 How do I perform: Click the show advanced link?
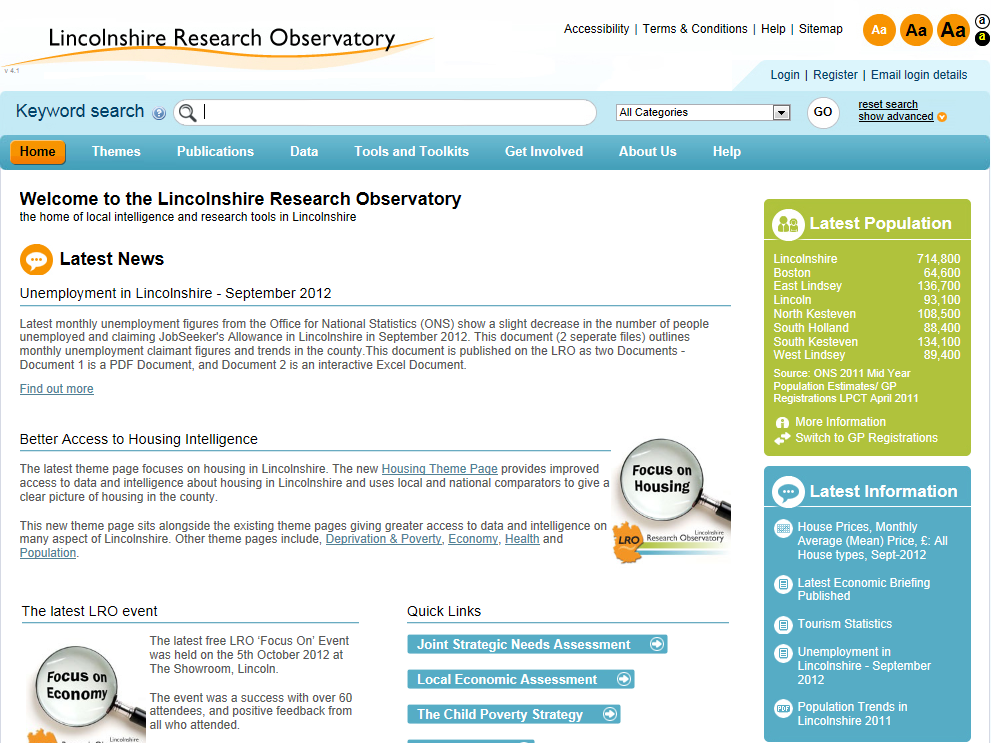coord(896,116)
